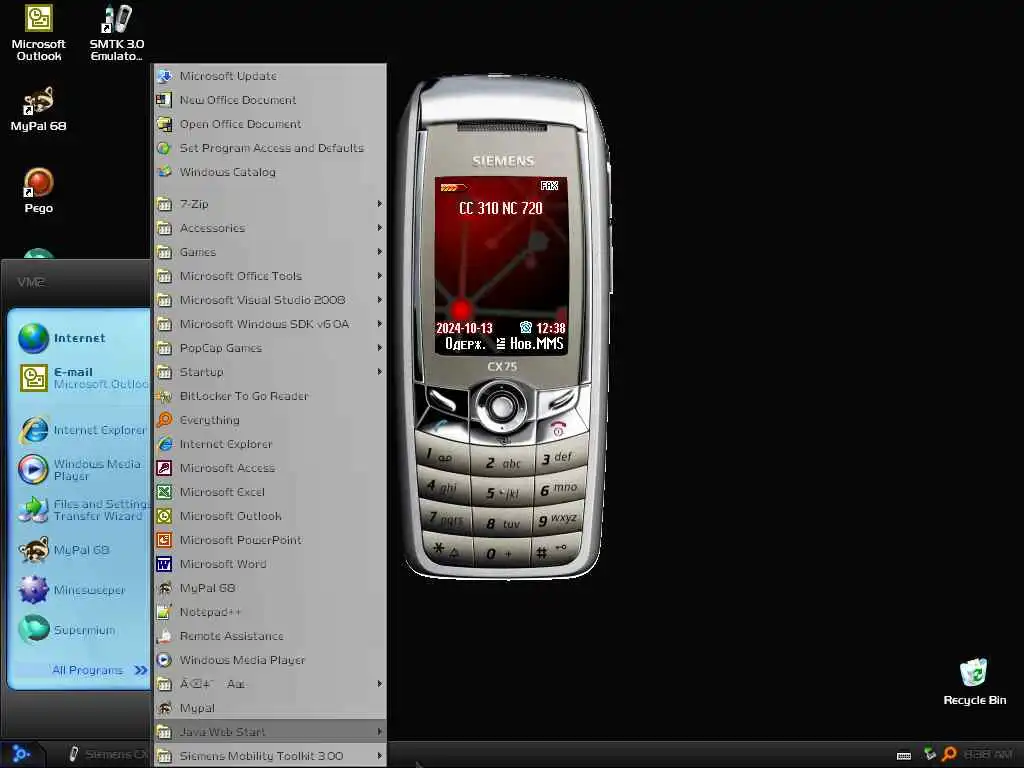Click phone keypad key 3 def
Screen dimensions: 1024x768
pos(560,457)
